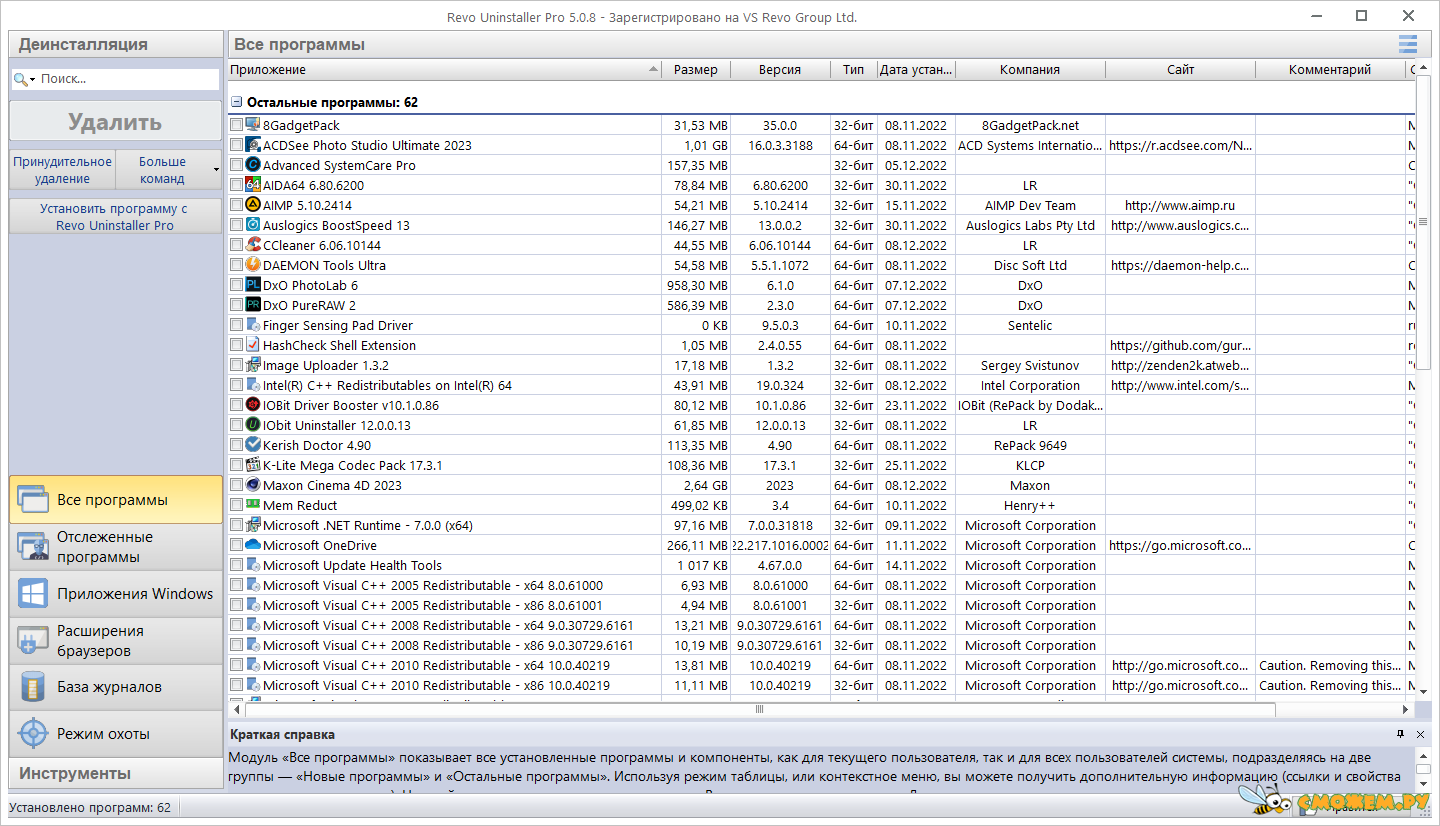Click the DxO PhotoLab 6 icon

pos(253,285)
